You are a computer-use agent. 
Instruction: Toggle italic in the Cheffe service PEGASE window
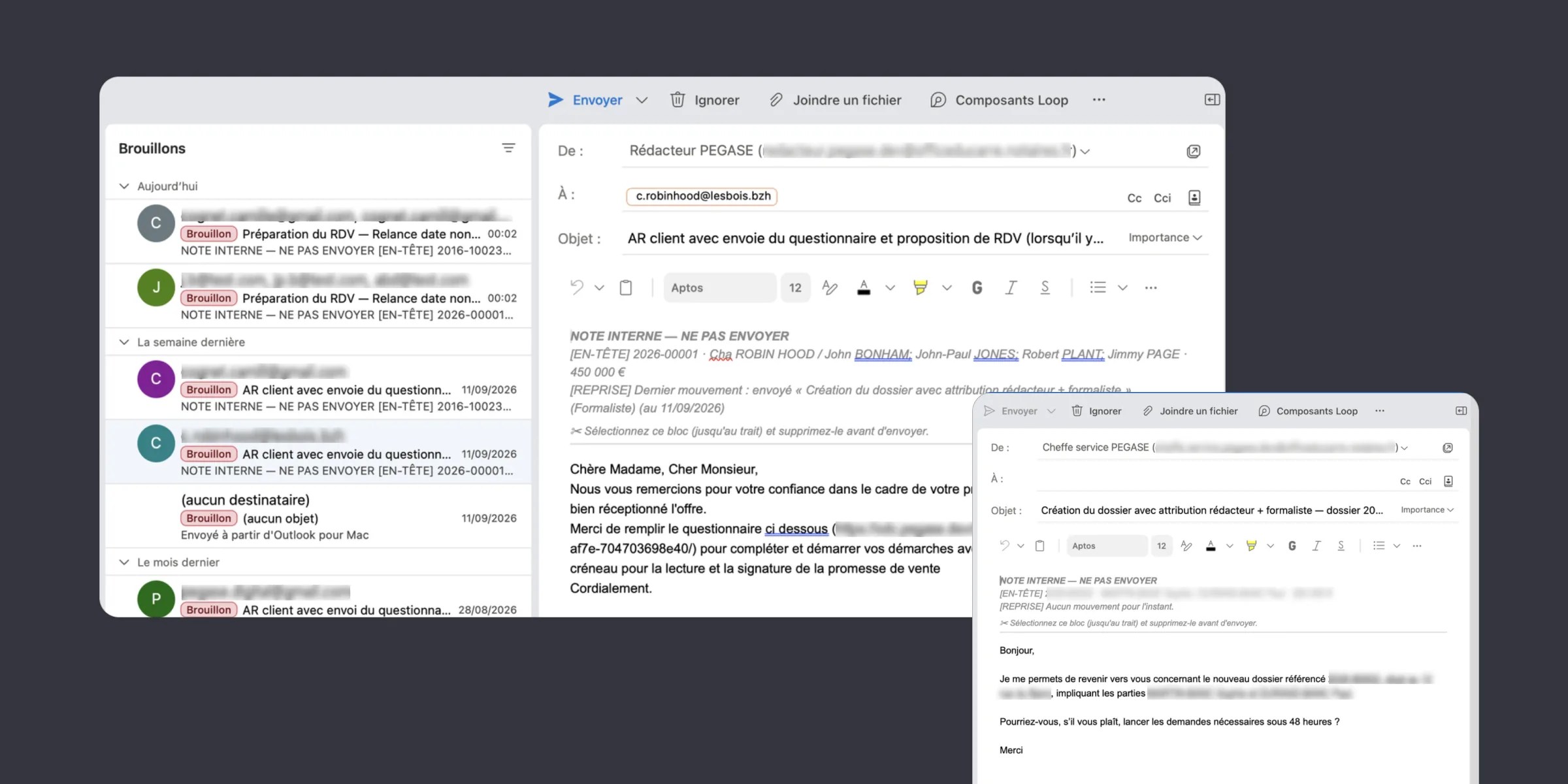(1316, 546)
